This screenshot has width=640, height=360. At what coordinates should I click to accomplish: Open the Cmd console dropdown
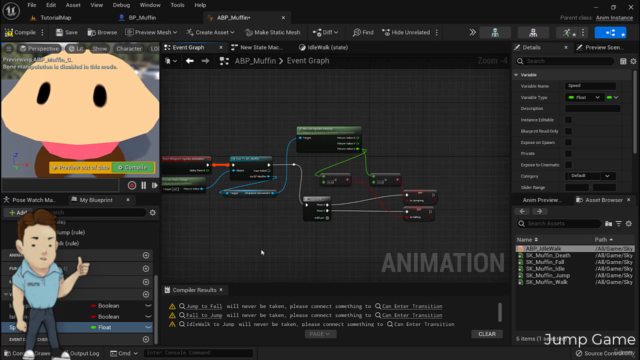124,353
